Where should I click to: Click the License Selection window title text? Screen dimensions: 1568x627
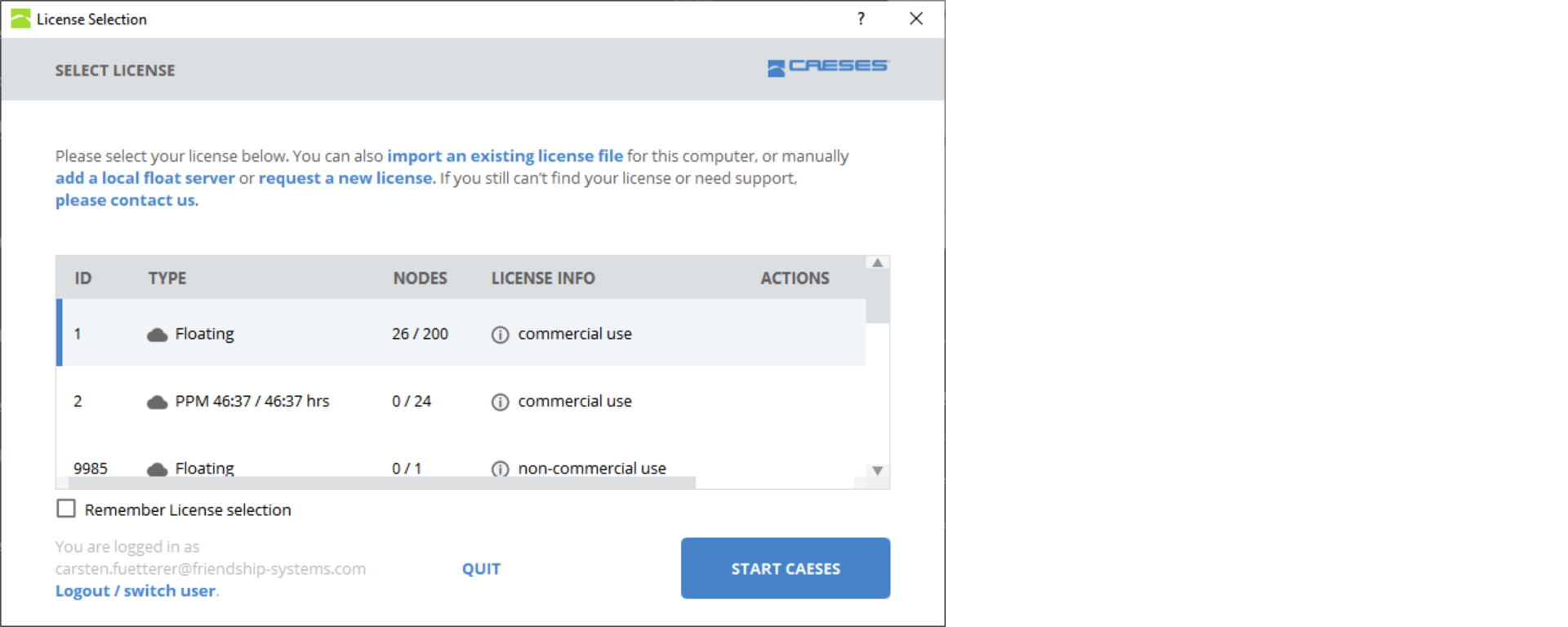tap(91, 19)
